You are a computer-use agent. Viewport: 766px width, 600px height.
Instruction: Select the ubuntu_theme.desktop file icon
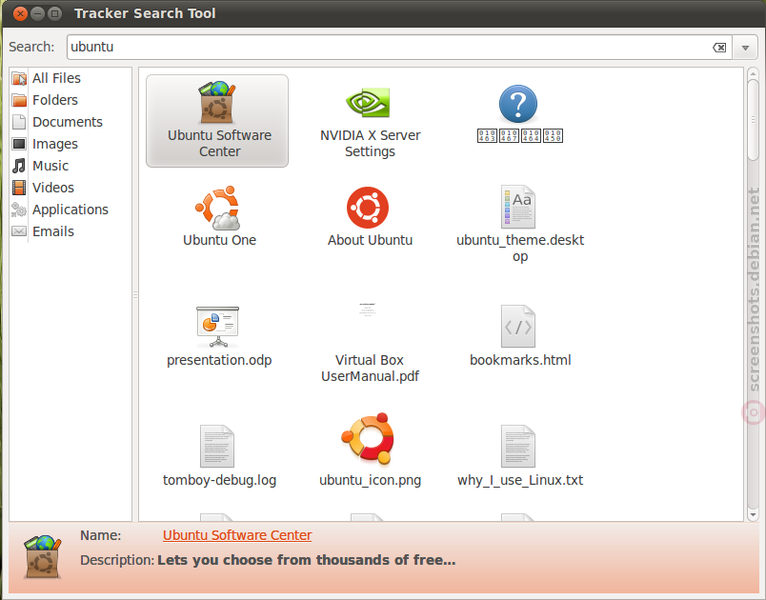tap(518, 207)
